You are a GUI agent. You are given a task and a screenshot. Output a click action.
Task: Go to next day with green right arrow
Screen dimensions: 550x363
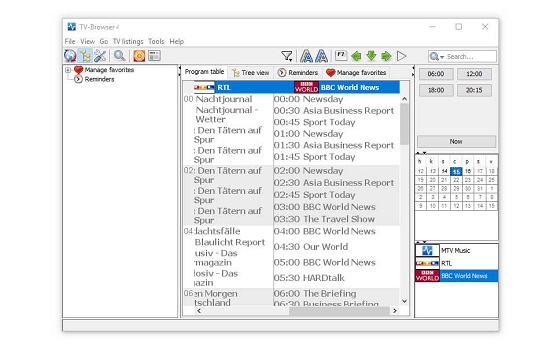(386, 56)
